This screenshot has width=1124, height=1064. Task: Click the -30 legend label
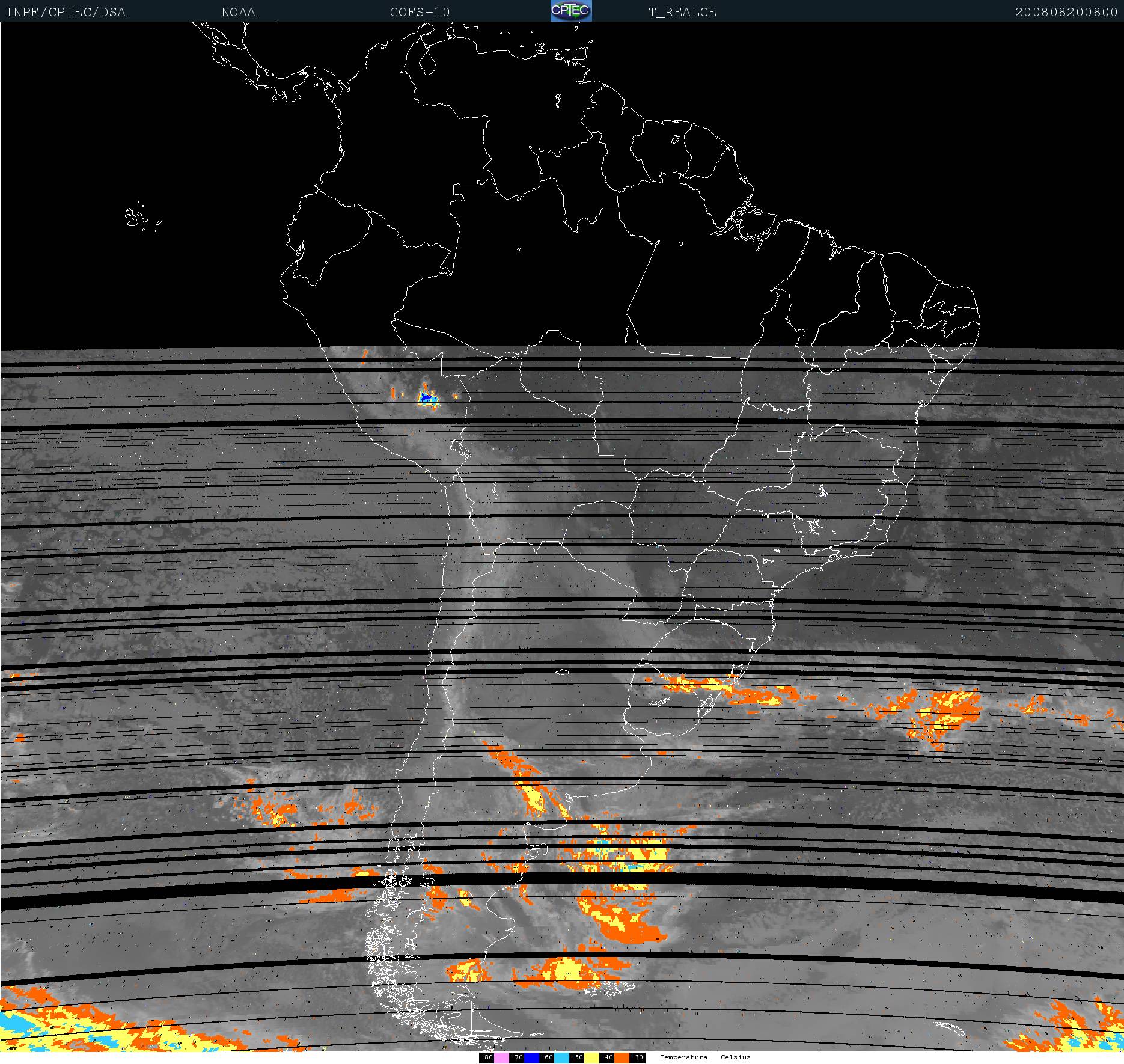tap(637, 1057)
